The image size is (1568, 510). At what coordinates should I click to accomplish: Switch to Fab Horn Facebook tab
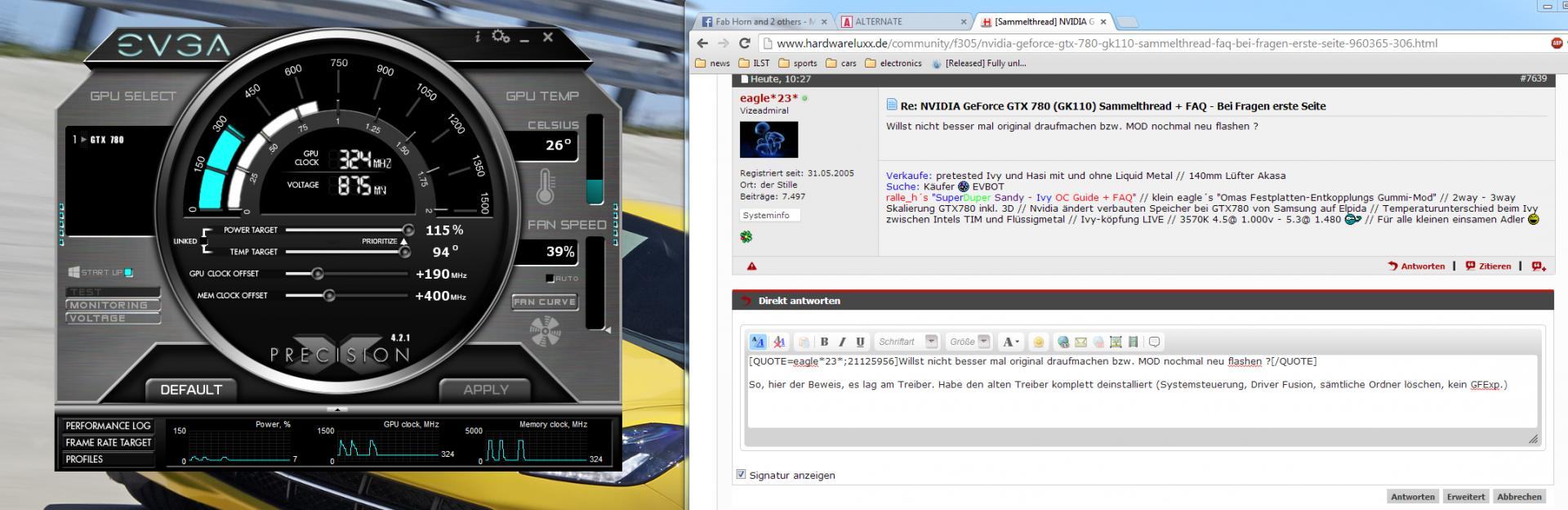pos(765,21)
